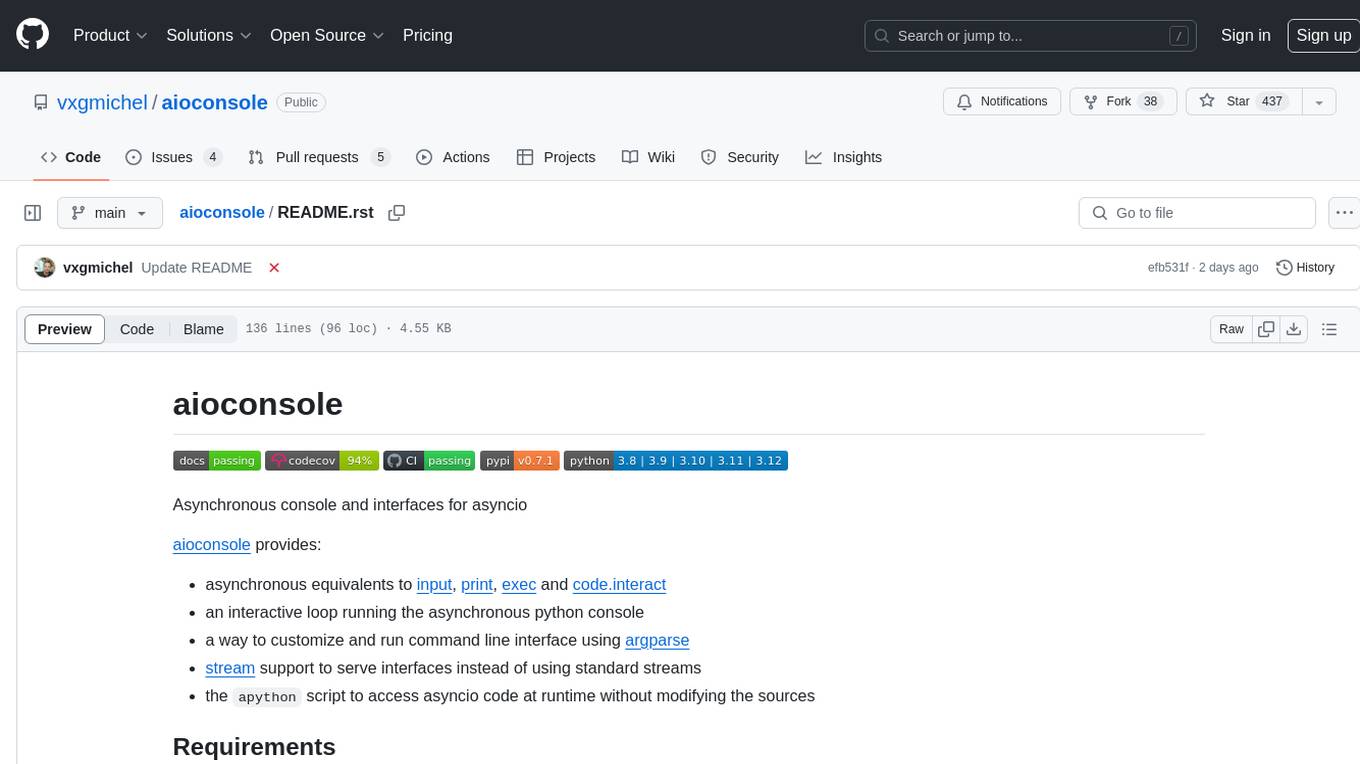Click the codecov 94% badge
This screenshot has width=1360, height=764.
click(321, 461)
